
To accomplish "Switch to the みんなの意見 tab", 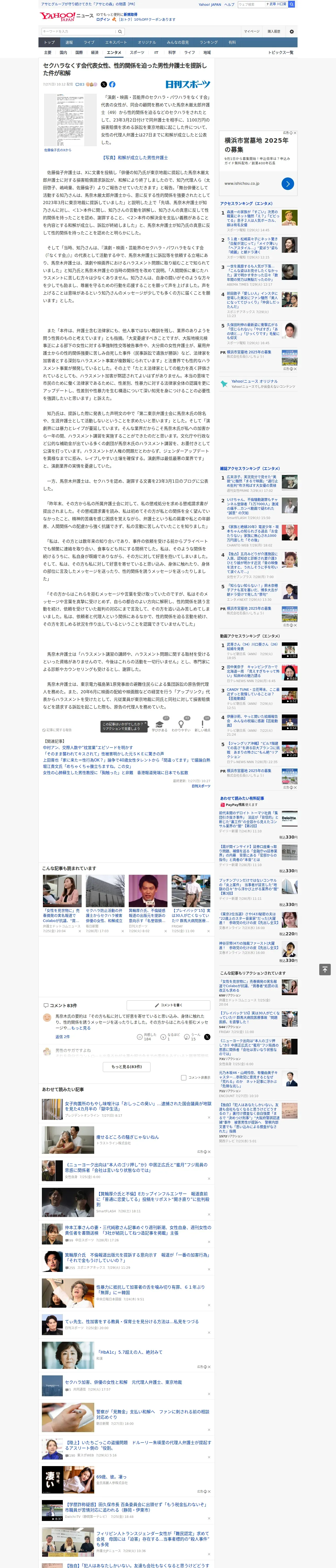I will (x=178, y=43).
